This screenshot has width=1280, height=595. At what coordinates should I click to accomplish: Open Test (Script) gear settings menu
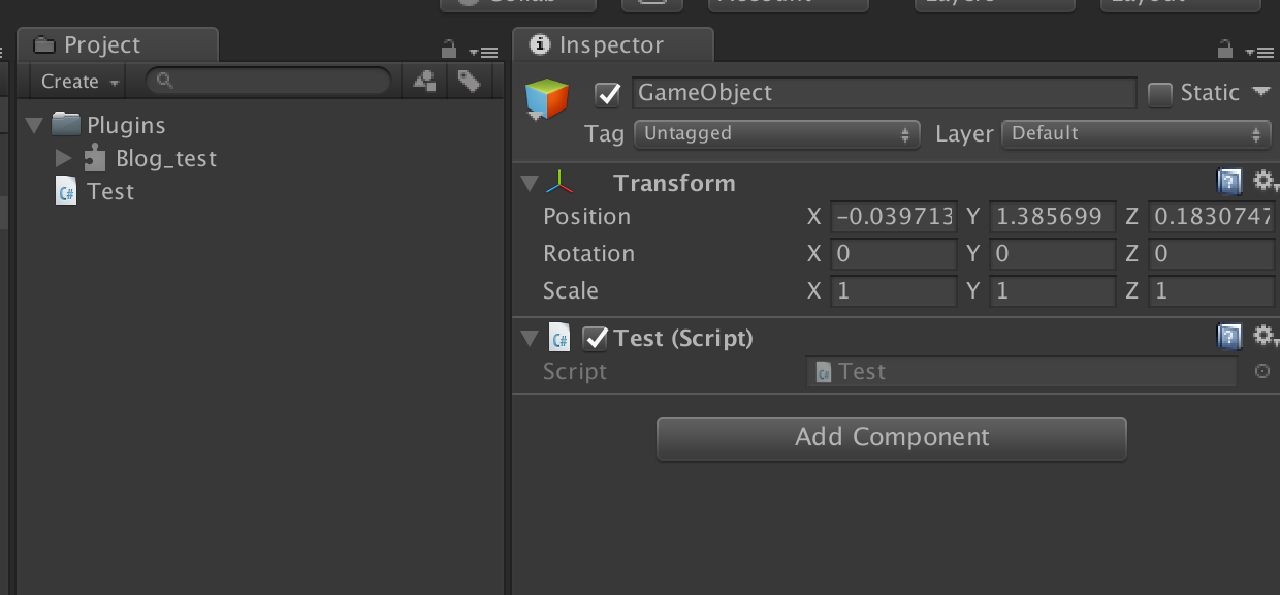click(x=1264, y=336)
